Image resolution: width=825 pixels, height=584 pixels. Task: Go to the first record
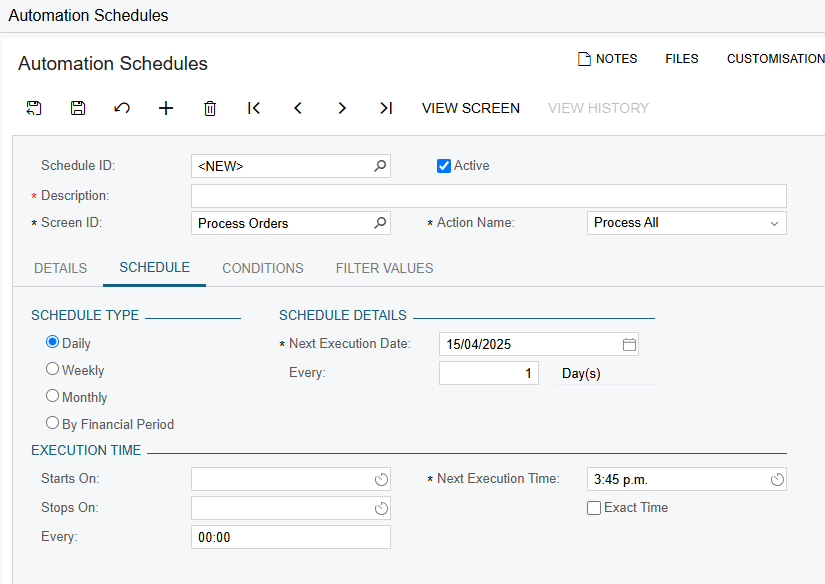click(254, 108)
